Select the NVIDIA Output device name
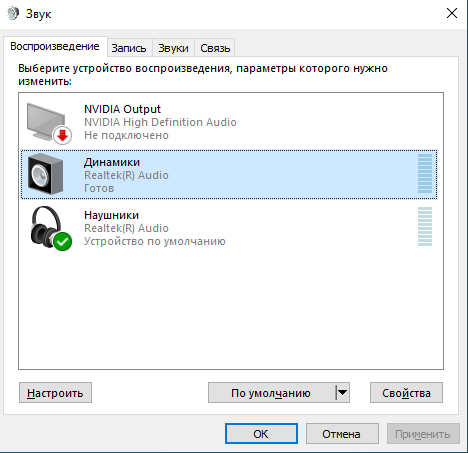This screenshot has width=468, height=453. click(122, 109)
